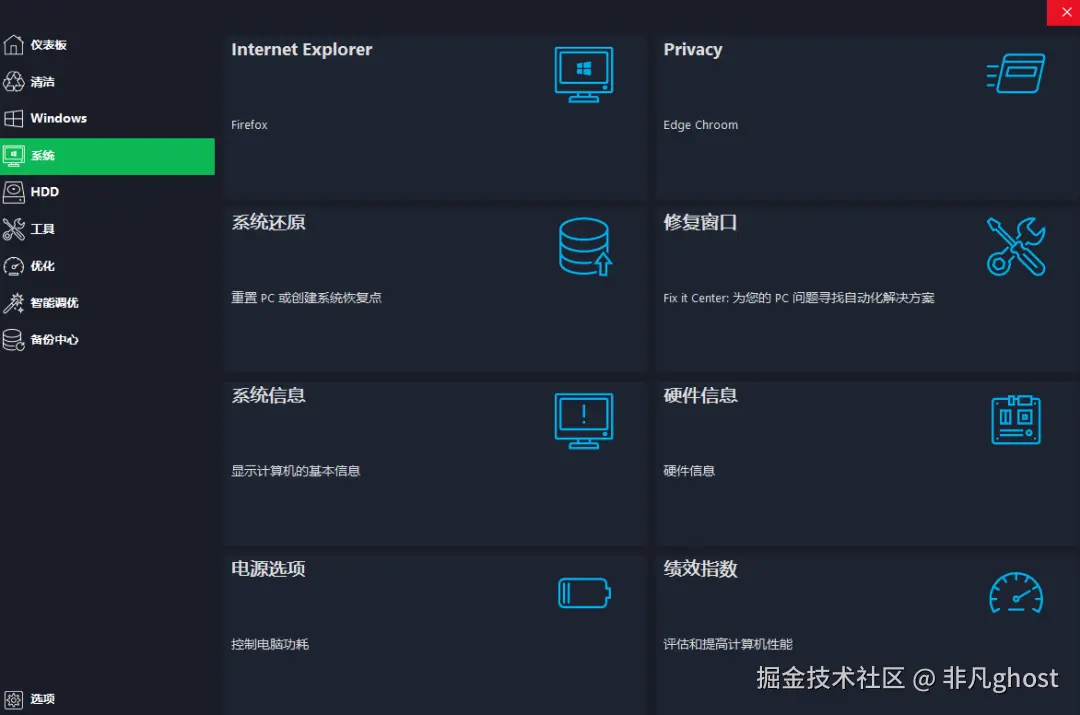Click the 硬件信息 motherboard icon

click(x=1015, y=420)
